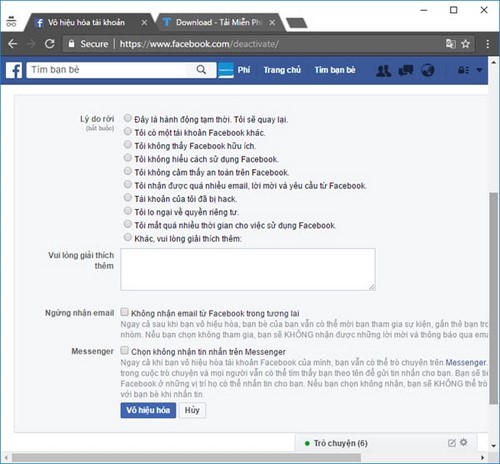The image size is (500, 464).
Task: Click the horizontal scrollbar thumb
Action: [x=187, y=458]
